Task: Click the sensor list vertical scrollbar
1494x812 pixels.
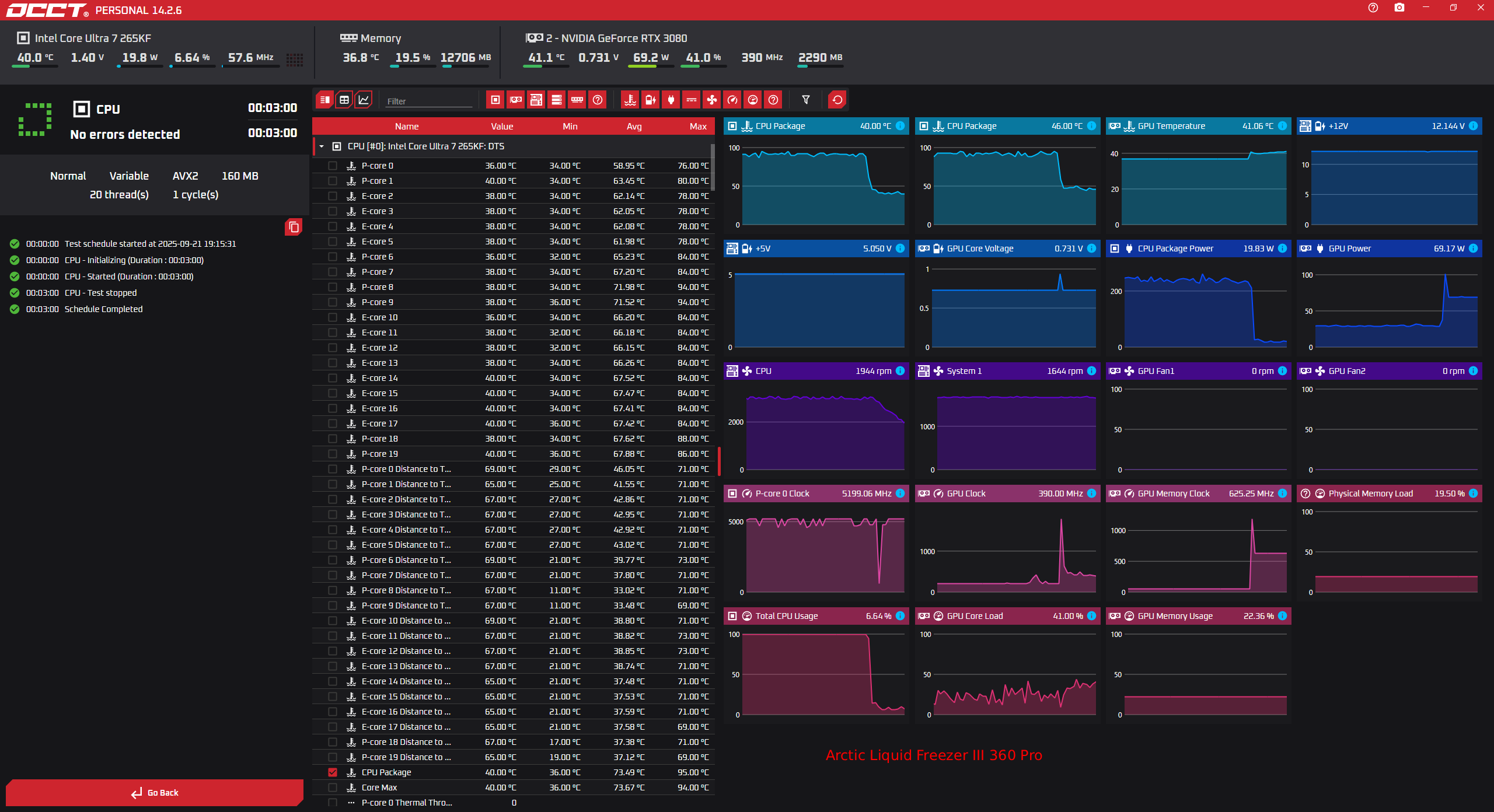Action: pyautogui.click(x=713, y=167)
